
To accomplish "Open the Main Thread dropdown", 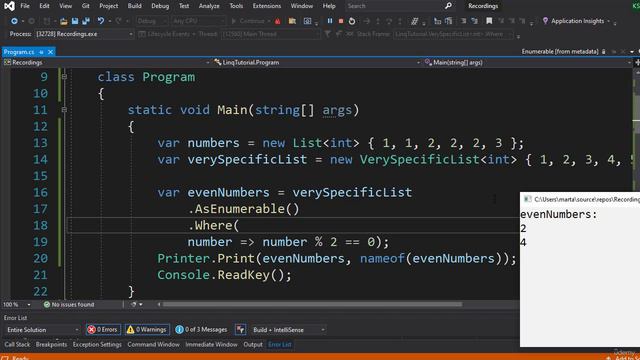I will coord(270,34).
